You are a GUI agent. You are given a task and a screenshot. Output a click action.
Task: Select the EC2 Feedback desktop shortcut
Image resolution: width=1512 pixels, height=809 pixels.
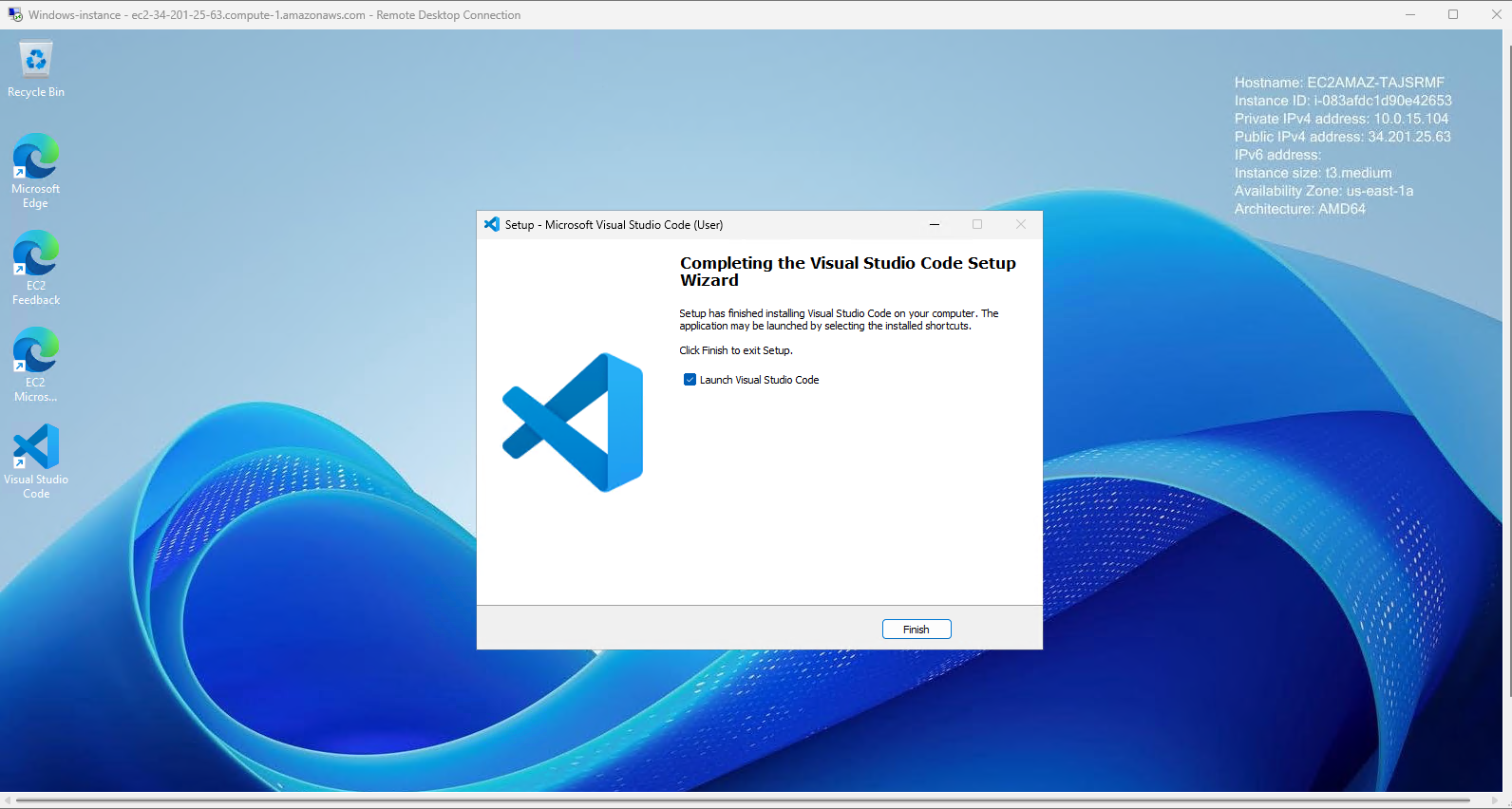(x=36, y=268)
